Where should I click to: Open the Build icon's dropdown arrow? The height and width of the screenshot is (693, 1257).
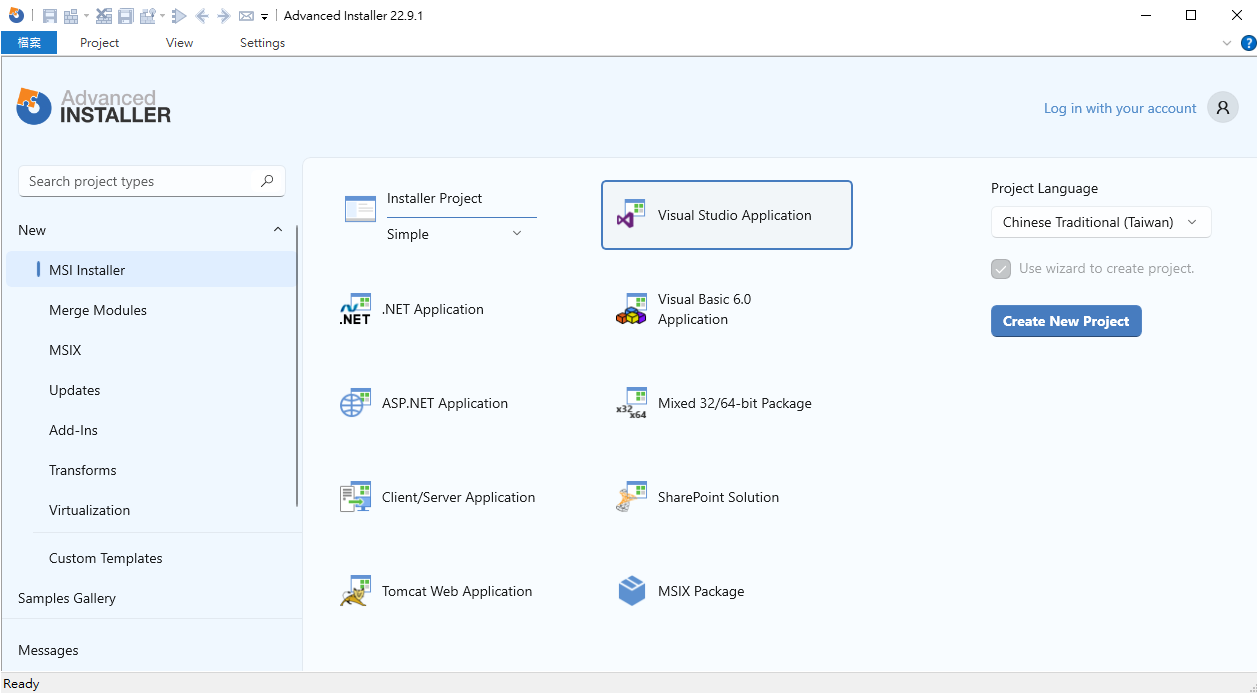[x=86, y=16]
